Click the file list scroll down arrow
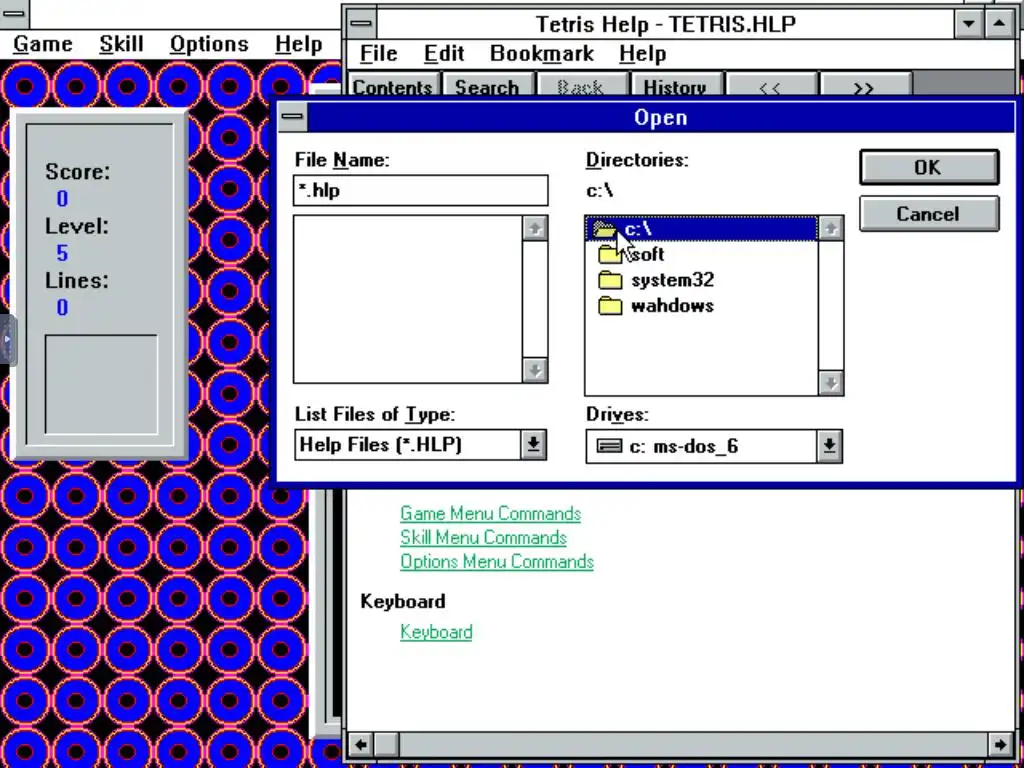 [x=534, y=370]
